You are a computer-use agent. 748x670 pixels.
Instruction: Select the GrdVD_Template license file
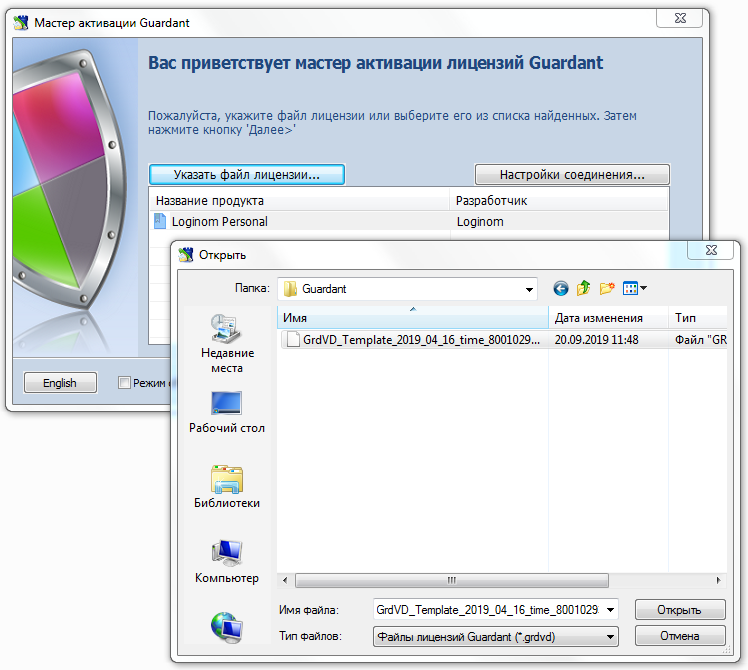420,340
